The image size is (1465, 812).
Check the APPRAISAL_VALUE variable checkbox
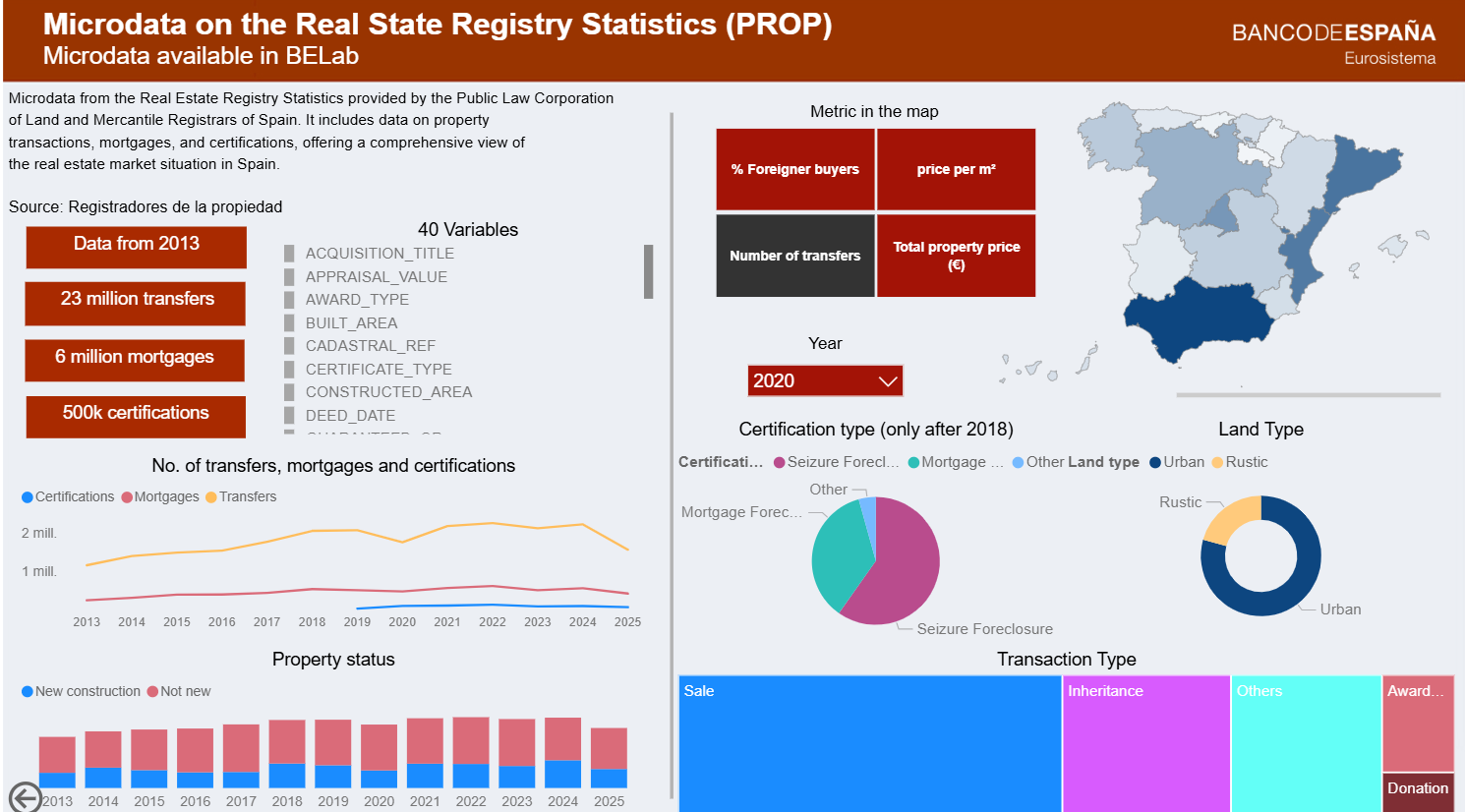click(x=289, y=277)
